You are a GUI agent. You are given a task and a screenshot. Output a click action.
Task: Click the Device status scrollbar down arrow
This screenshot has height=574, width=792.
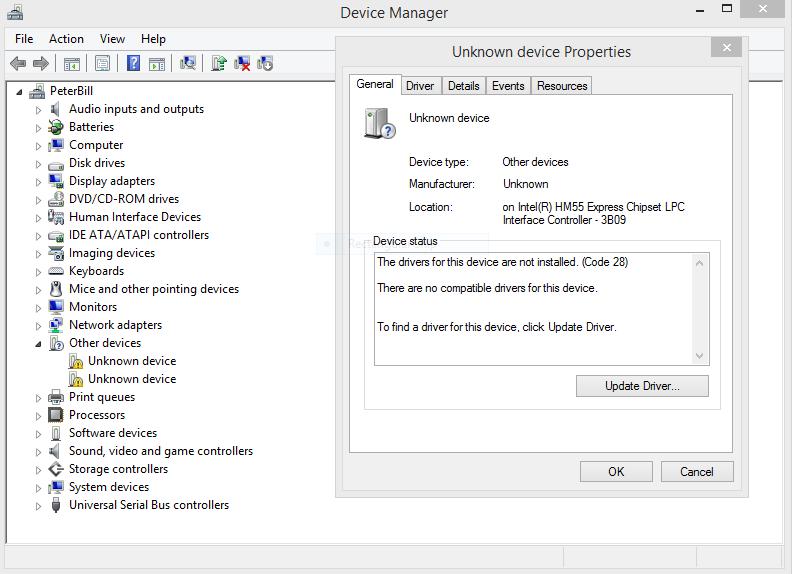tap(700, 356)
